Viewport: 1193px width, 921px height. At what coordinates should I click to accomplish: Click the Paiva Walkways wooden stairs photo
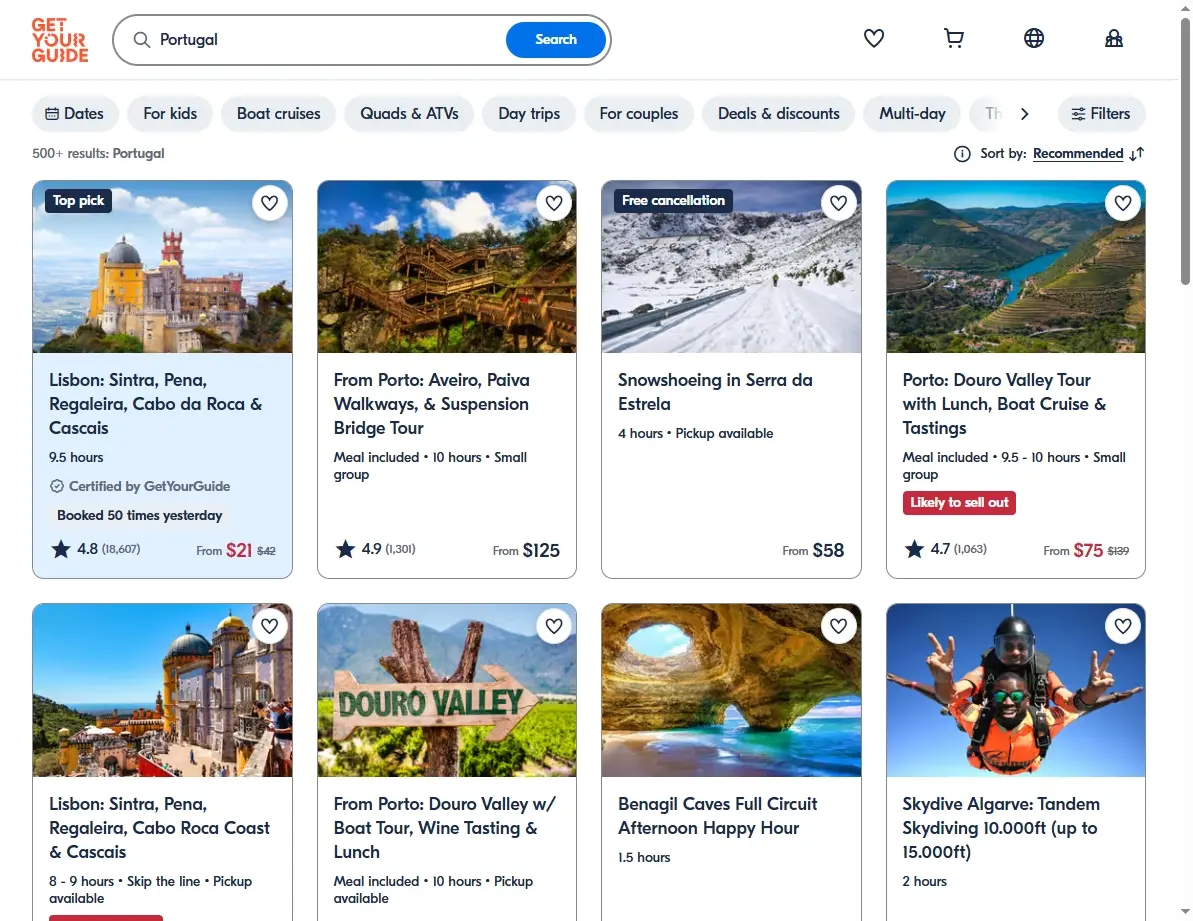(447, 267)
